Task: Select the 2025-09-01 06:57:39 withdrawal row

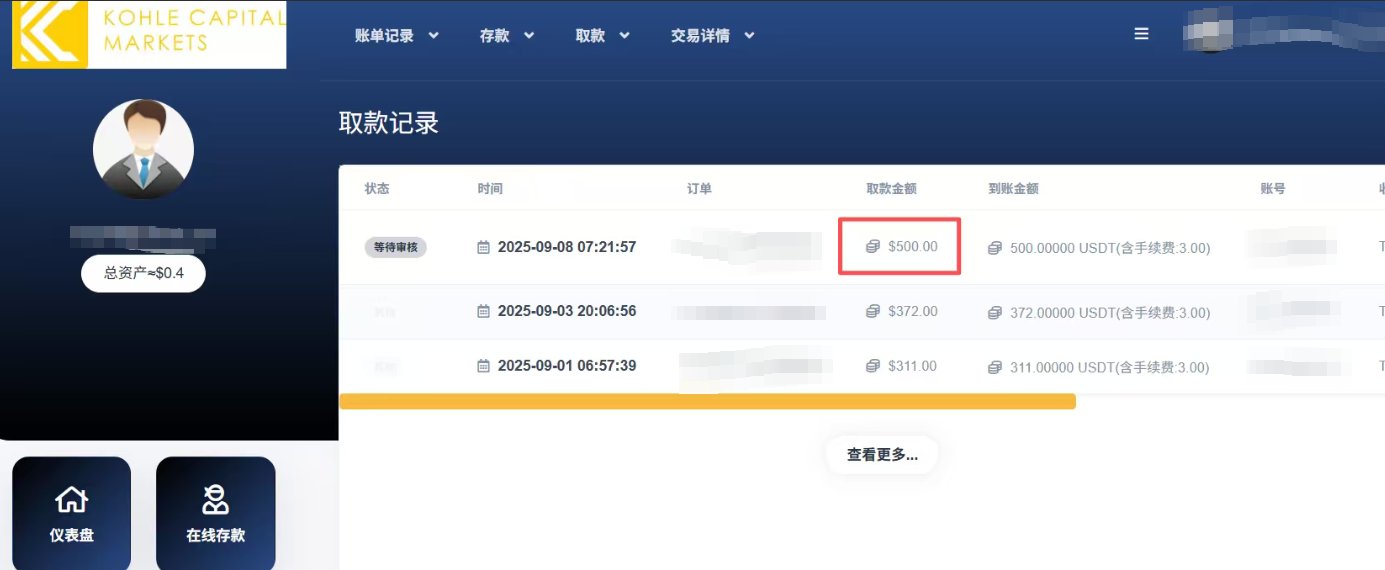Action: click(x=862, y=366)
